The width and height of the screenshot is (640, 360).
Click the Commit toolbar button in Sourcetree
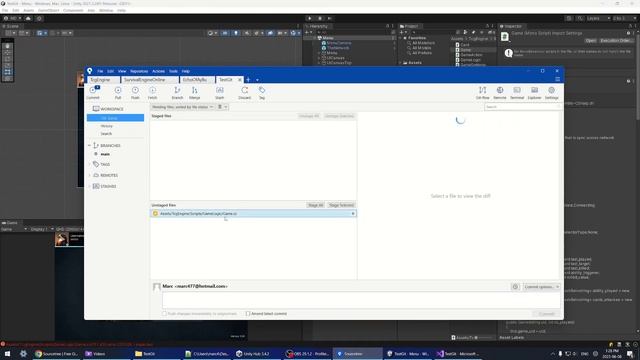[93, 92]
